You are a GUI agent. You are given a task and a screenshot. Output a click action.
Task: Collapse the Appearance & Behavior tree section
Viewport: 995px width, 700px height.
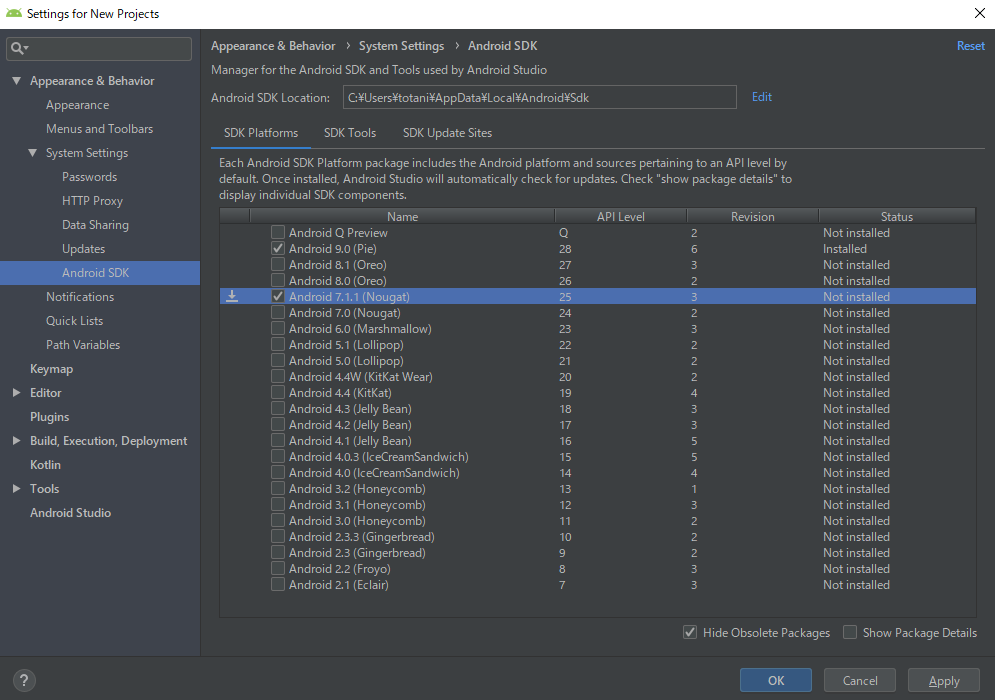point(16,81)
